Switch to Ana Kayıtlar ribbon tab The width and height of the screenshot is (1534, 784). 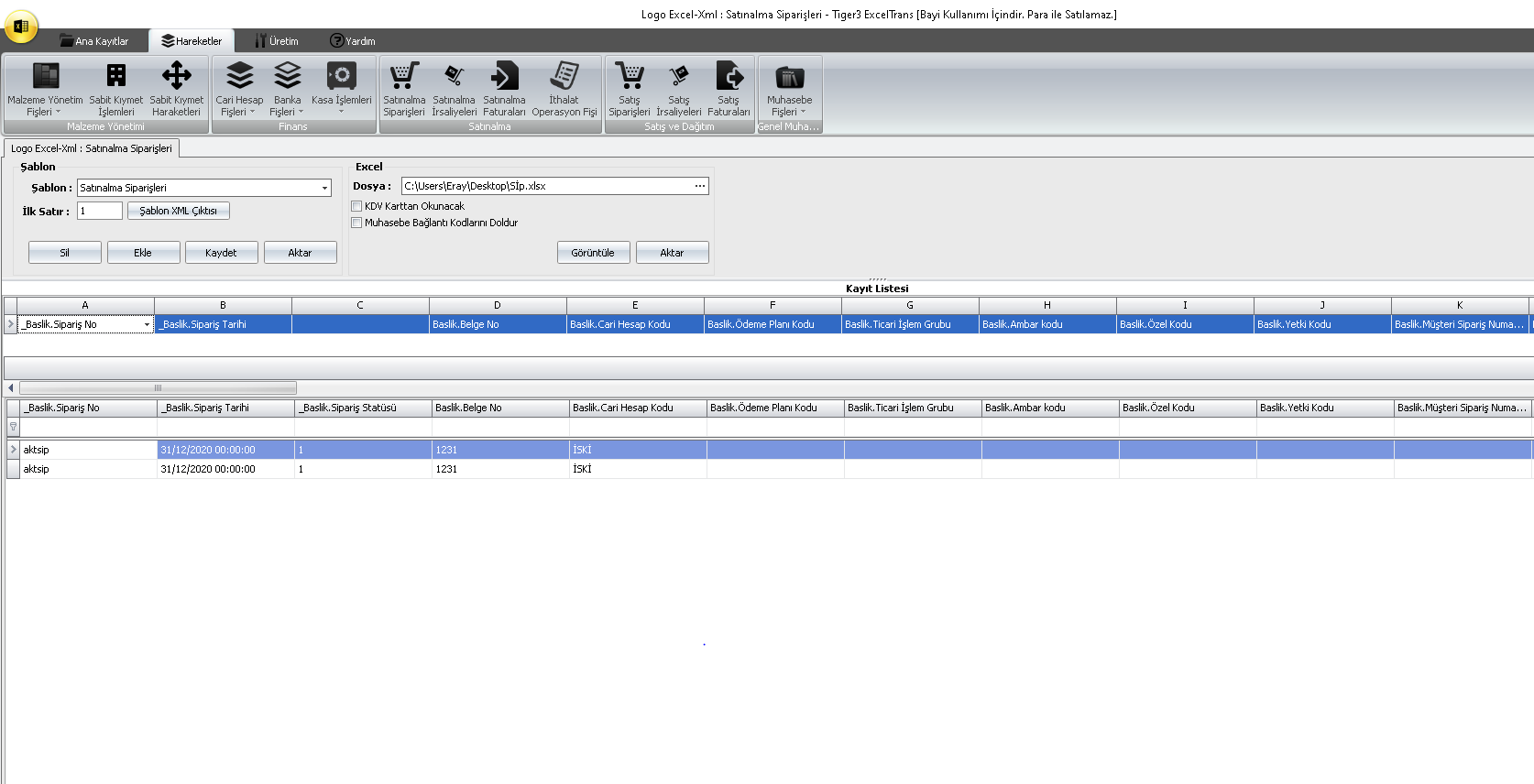pyautogui.click(x=94, y=41)
